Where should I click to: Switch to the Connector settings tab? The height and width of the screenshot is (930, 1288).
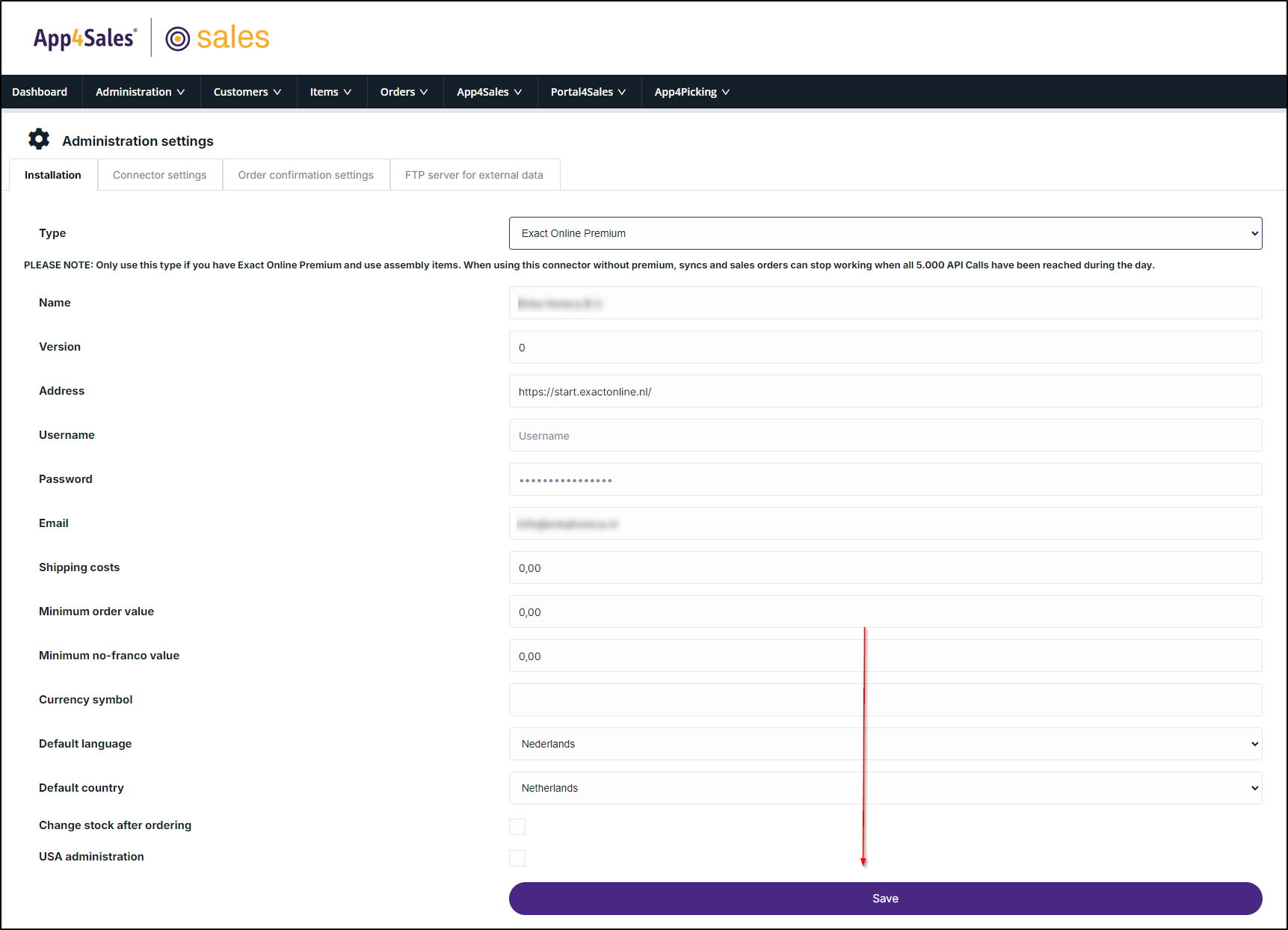point(159,175)
